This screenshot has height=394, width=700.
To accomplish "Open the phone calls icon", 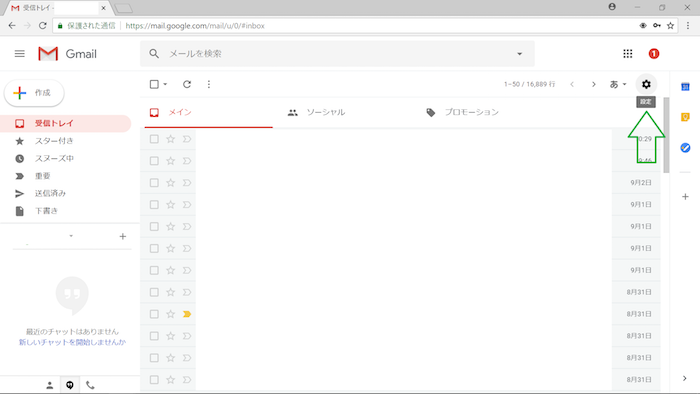I will [x=90, y=385].
